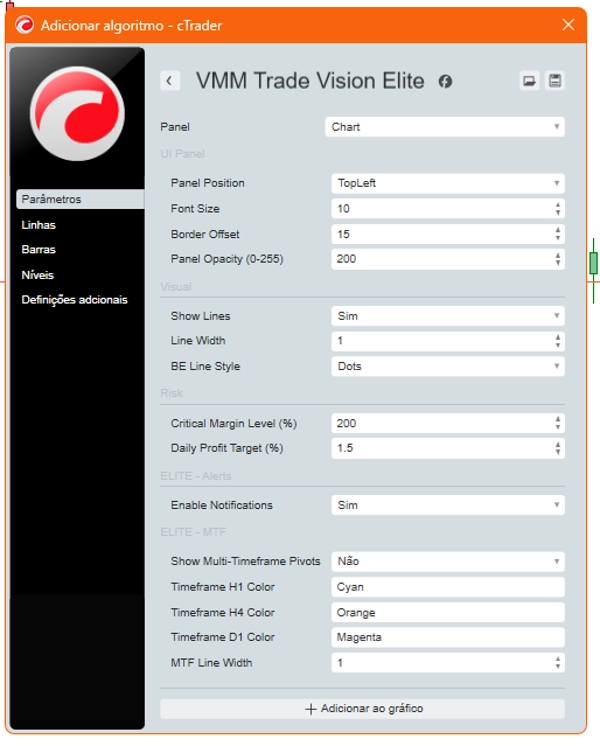Decrease Daily Profit Target with down arrow
Image resolution: width=600 pixels, height=746 pixels.
[558, 452]
